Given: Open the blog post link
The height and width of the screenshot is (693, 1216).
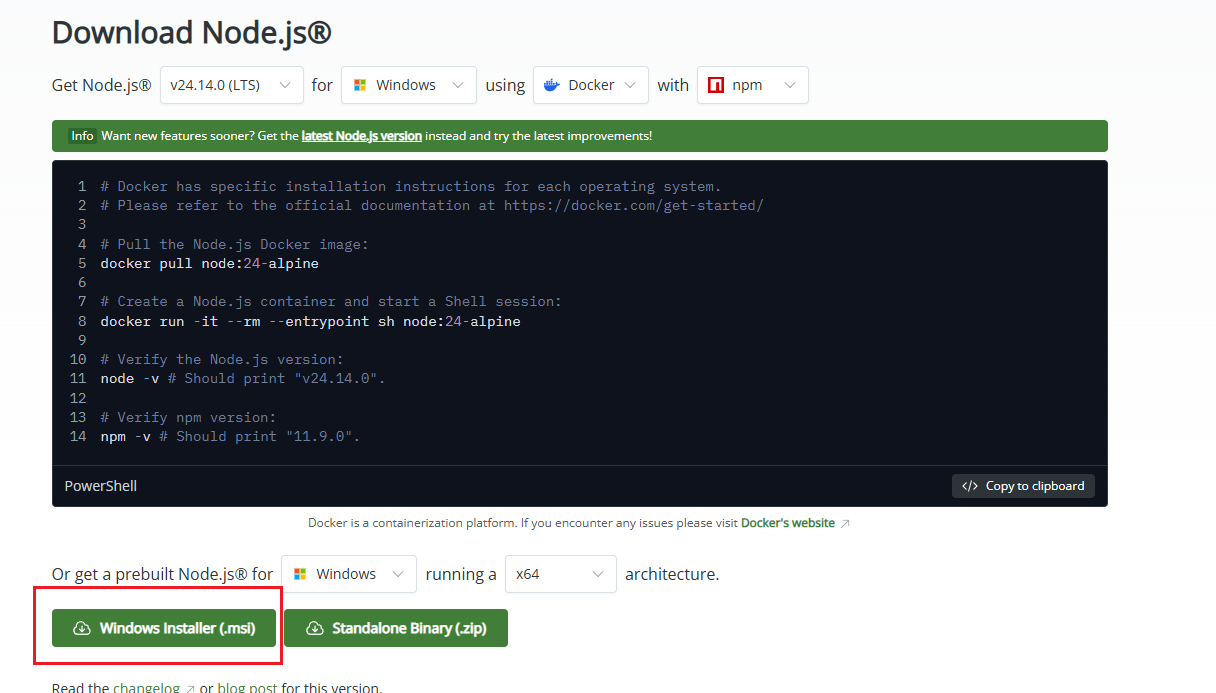Looking at the screenshot, I should point(247,688).
